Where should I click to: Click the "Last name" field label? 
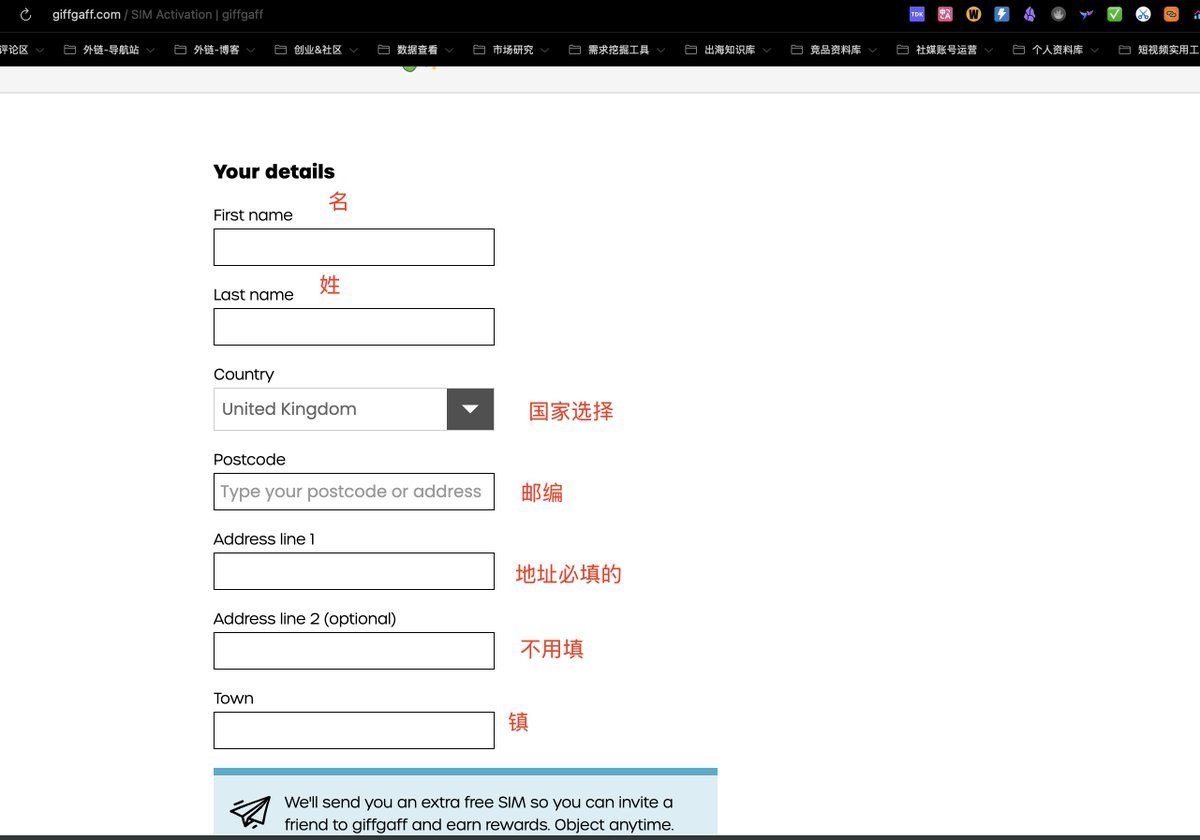[x=253, y=295]
